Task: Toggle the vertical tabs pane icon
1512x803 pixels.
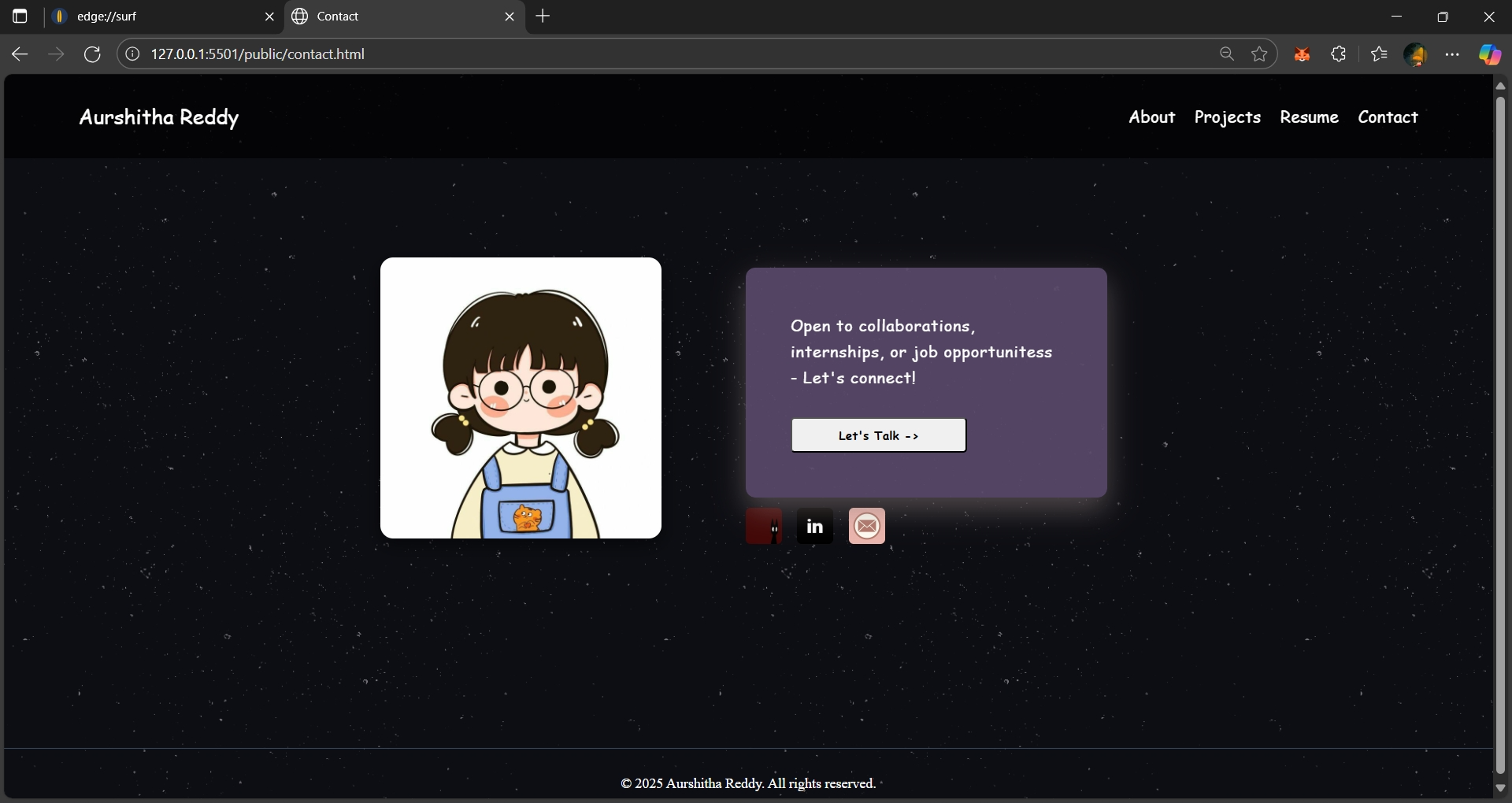Action: [x=20, y=16]
